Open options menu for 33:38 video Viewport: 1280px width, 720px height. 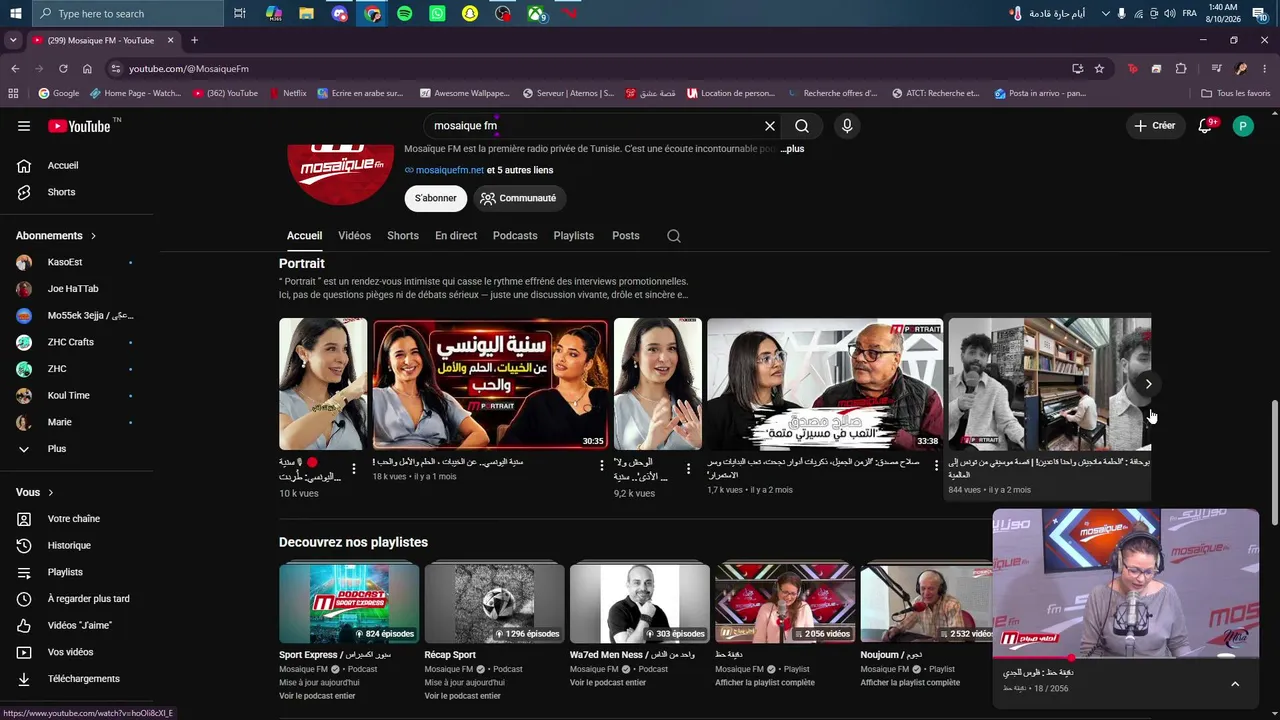click(x=936, y=467)
